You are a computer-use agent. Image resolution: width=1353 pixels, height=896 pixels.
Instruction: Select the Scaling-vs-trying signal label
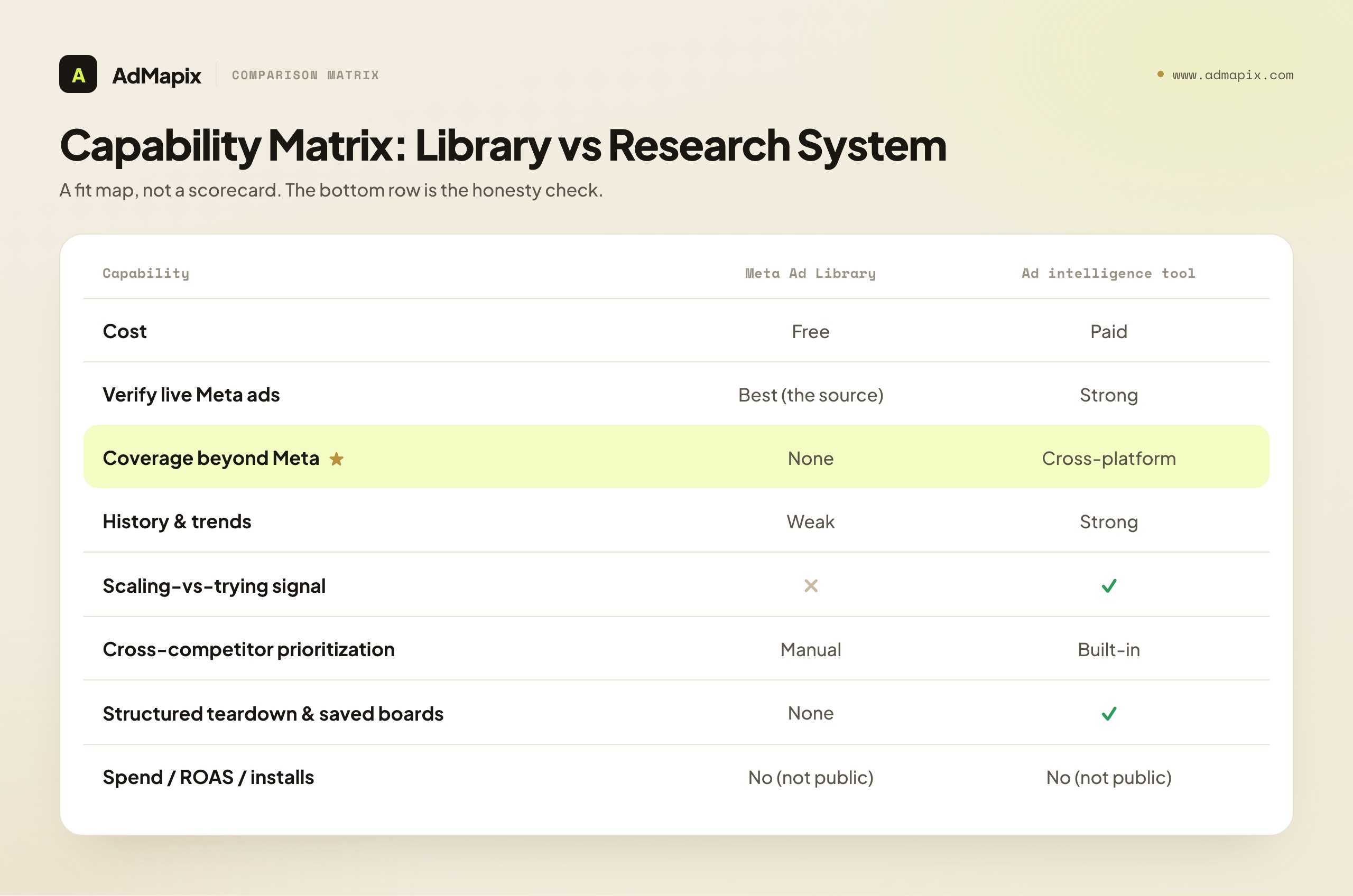[x=214, y=586]
